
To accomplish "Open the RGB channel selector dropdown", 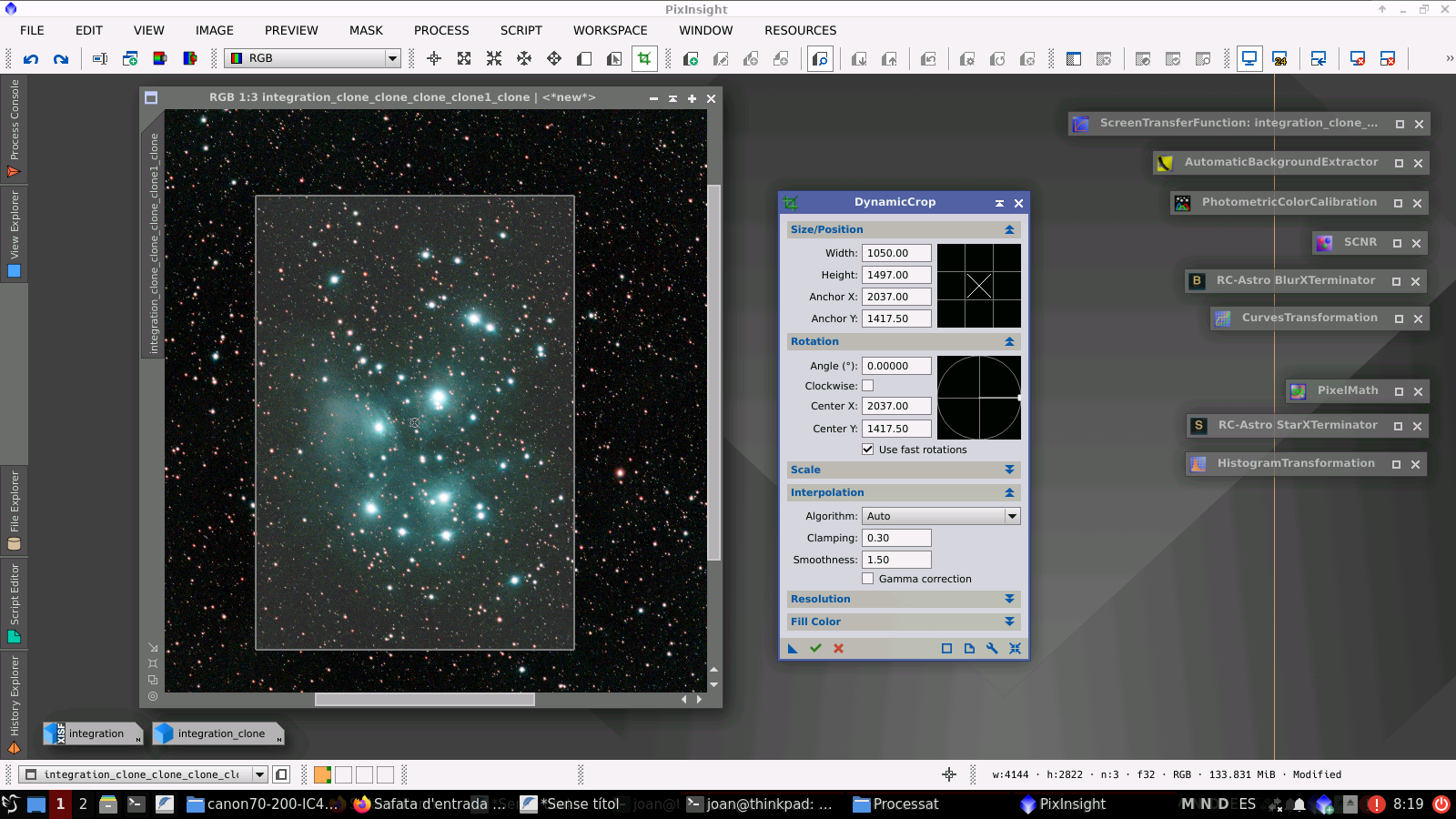I will tap(390, 57).
